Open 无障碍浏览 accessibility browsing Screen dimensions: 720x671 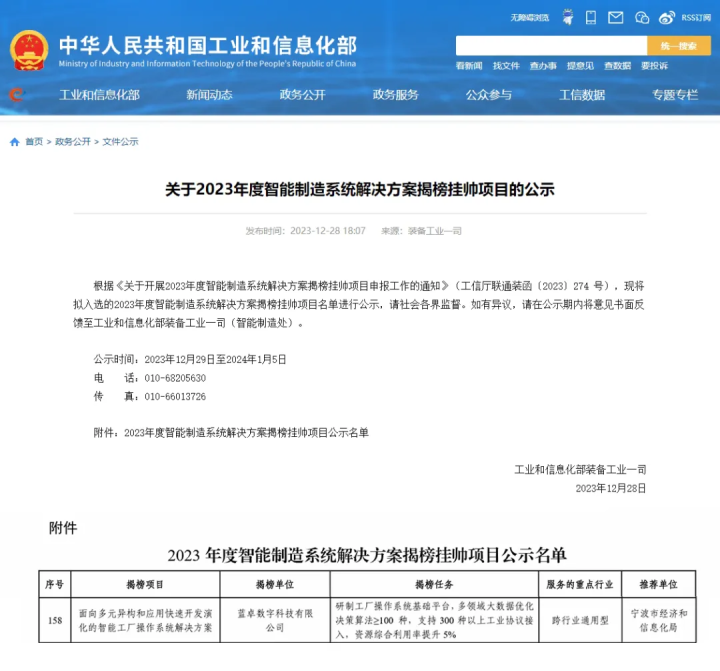tap(530, 17)
